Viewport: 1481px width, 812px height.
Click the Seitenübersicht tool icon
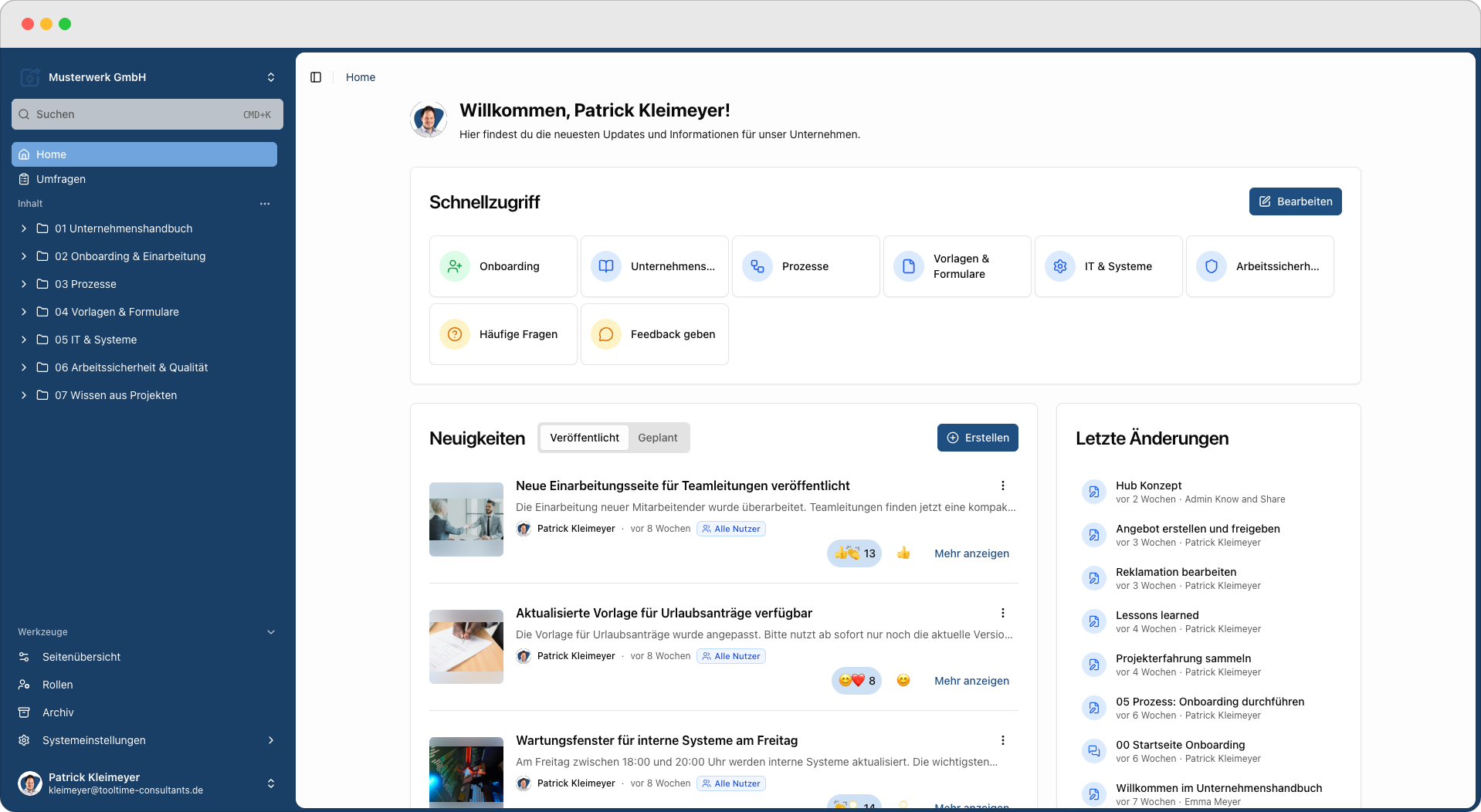click(x=24, y=657)
